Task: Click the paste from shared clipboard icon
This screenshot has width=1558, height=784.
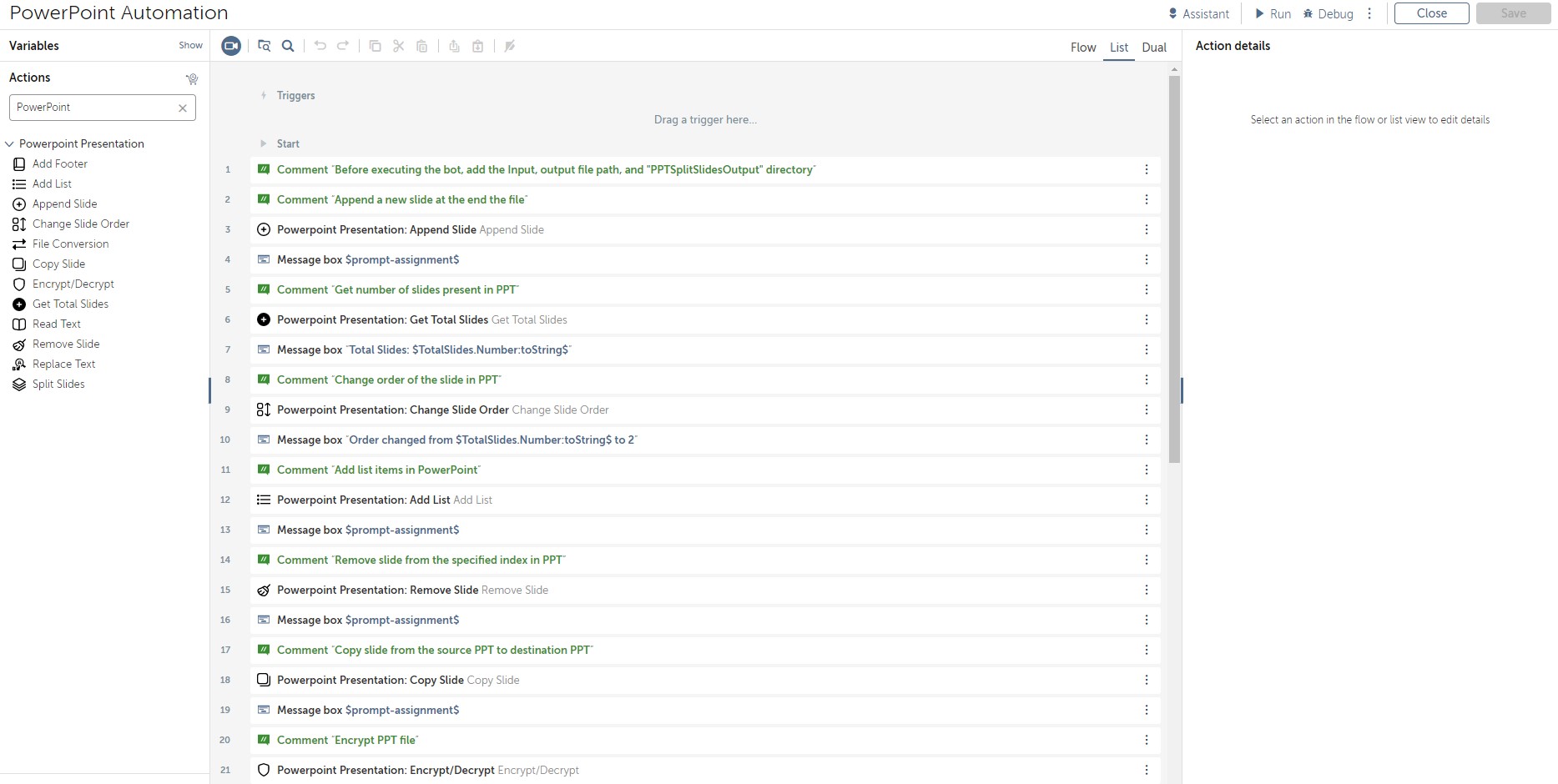Action: [x=478, y=46]
